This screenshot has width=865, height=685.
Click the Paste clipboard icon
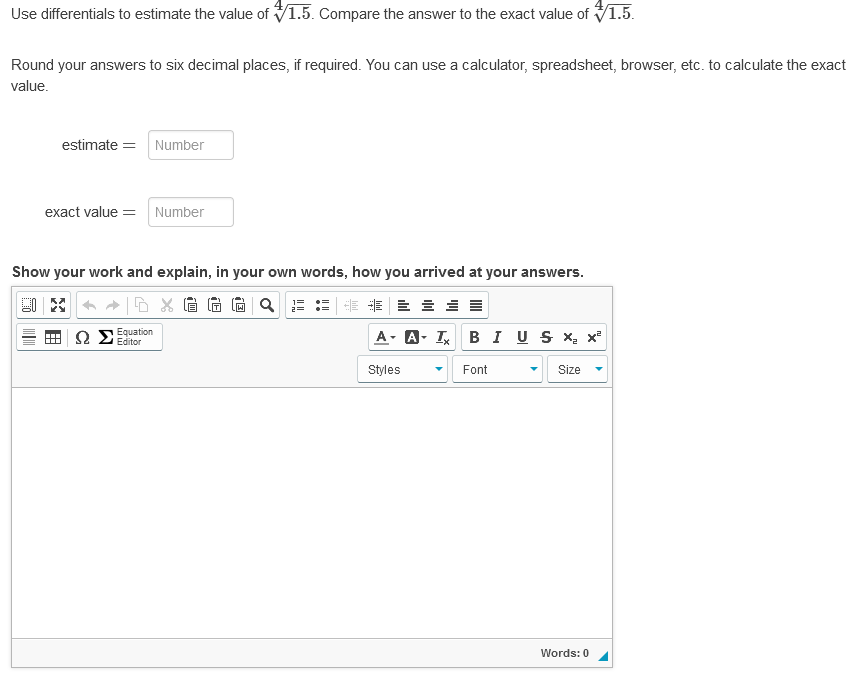[190, 305]
